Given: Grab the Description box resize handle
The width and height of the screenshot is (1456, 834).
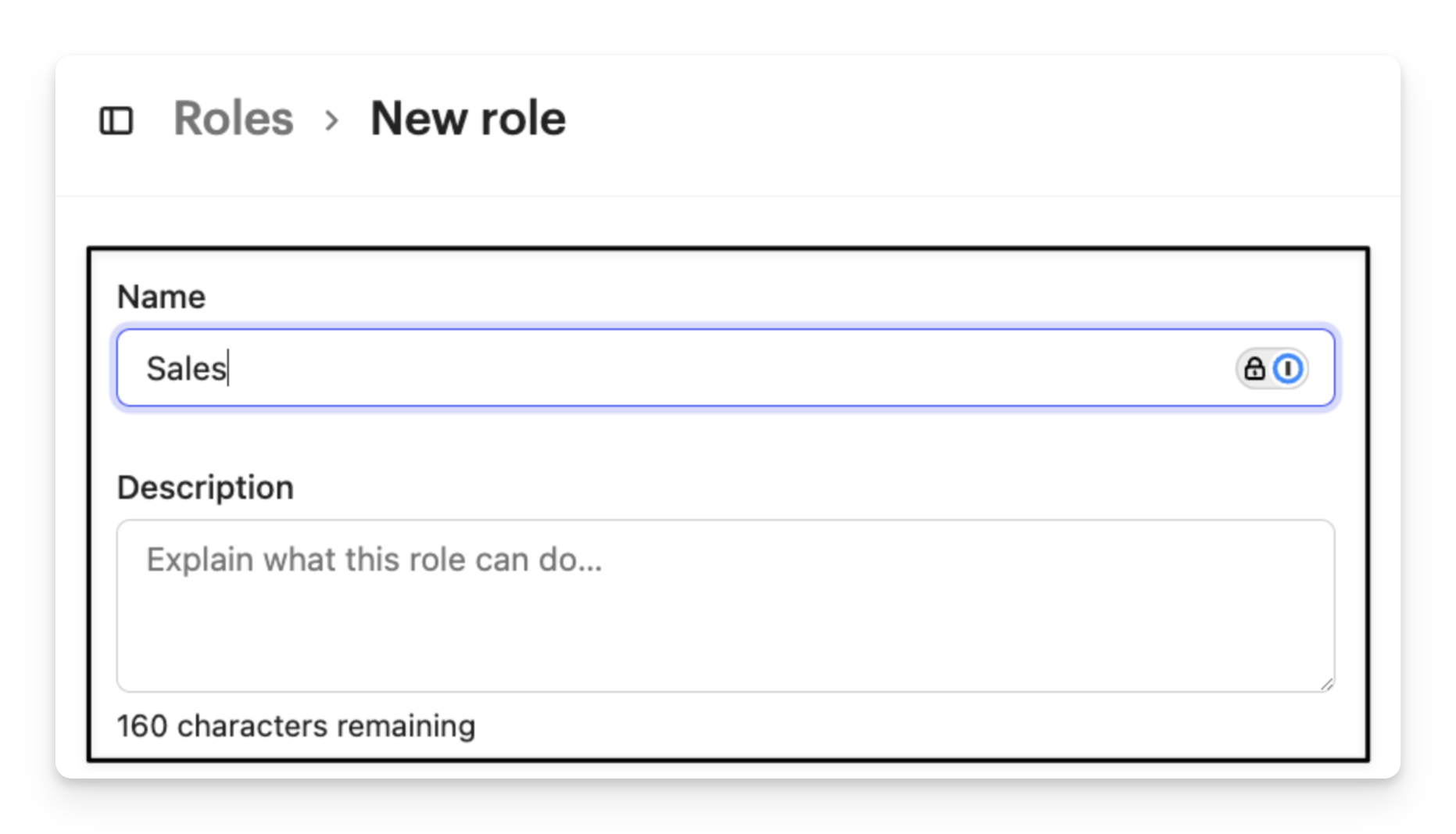Looking at the screenshot, I should [x=1326, y=684].
